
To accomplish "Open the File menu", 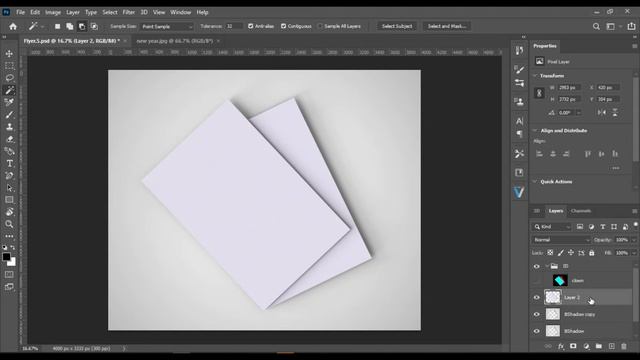I will click(x=20, y=12).
